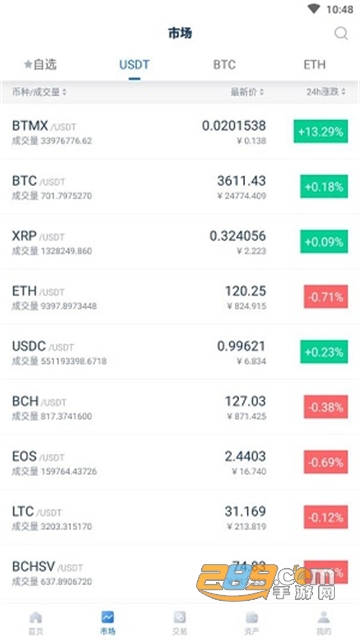Screen dimensions: 360x640
Task: Toggle the -0.71% ETH change badge
Action: pos(326,297)
